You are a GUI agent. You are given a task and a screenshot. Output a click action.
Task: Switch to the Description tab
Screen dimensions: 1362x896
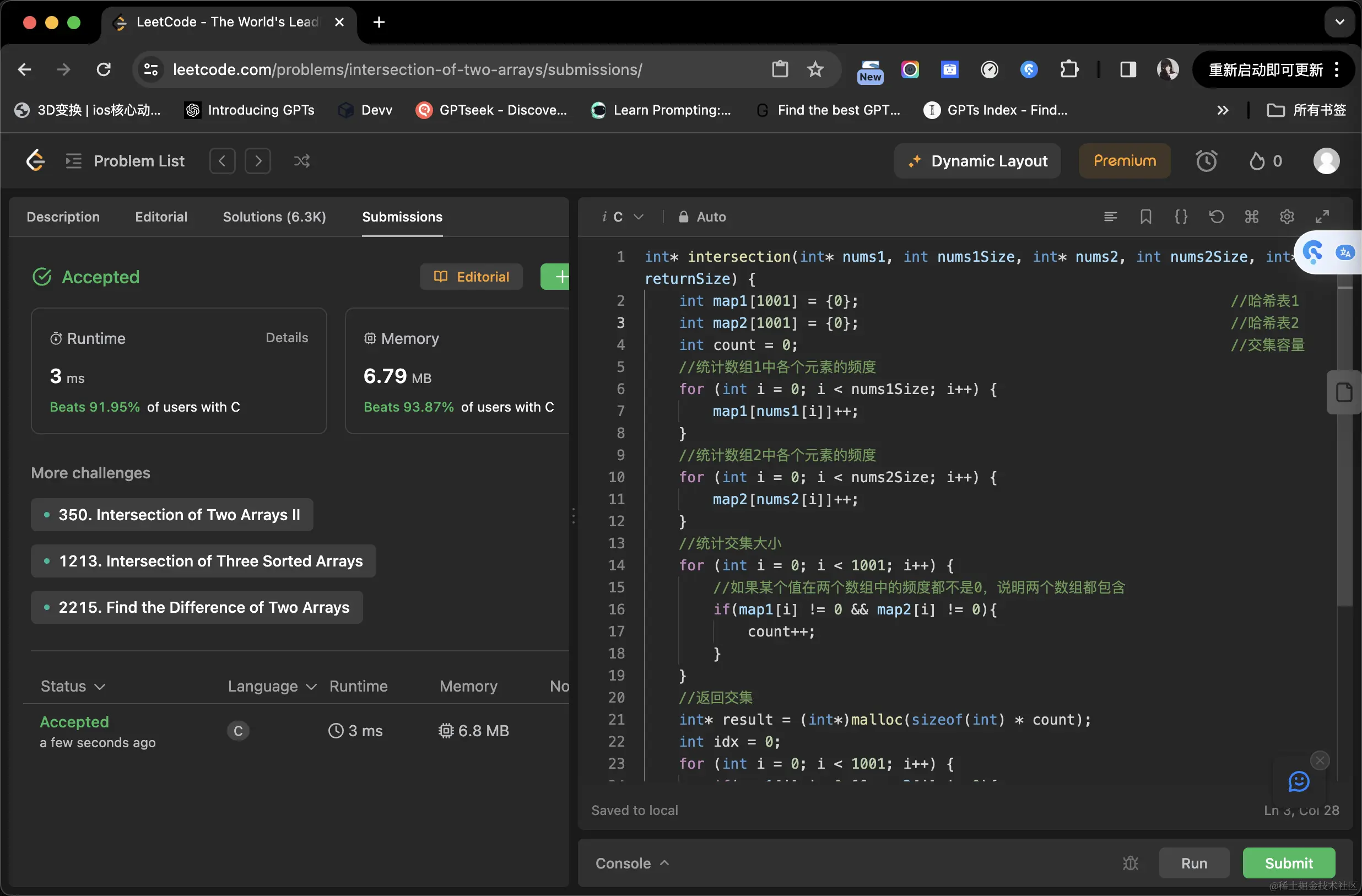coord(63,217)
